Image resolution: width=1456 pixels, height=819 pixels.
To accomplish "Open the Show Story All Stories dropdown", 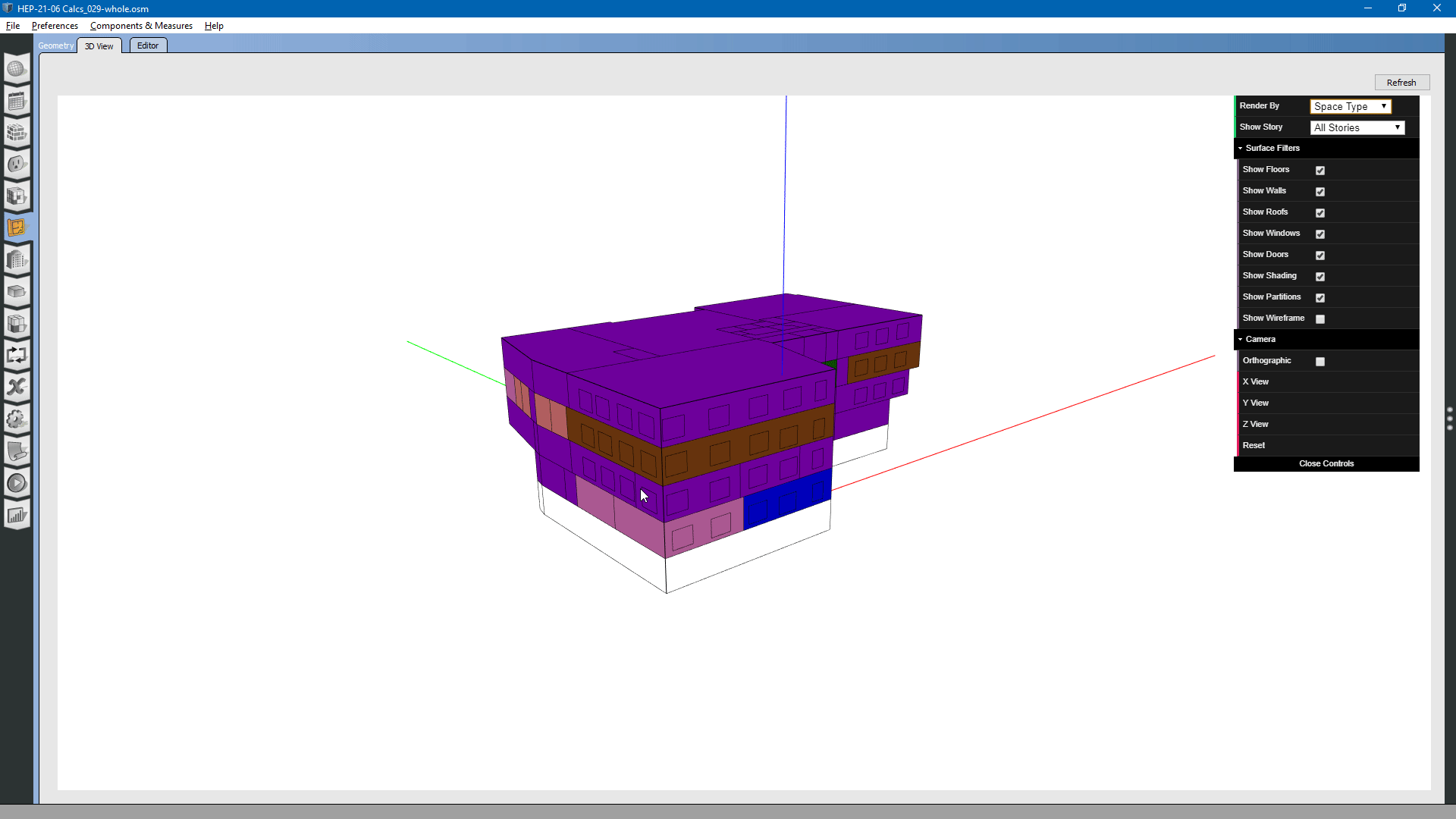I will tap(1357, 127).
